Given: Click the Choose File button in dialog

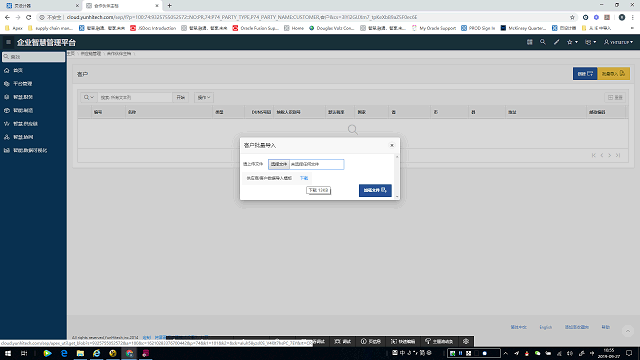Looking at the screenshot, I should pos(279,164).
